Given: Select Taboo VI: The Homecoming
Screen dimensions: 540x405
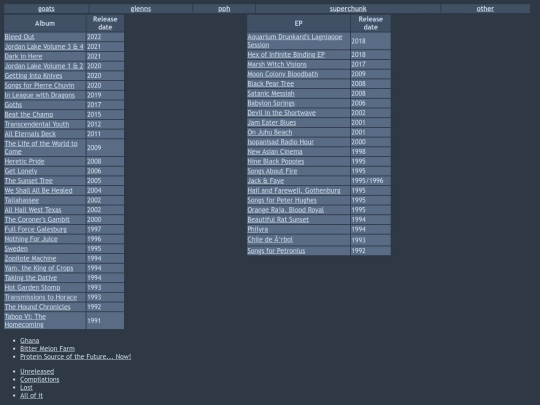Looking at the screenshot, I should tap(25, 320).
